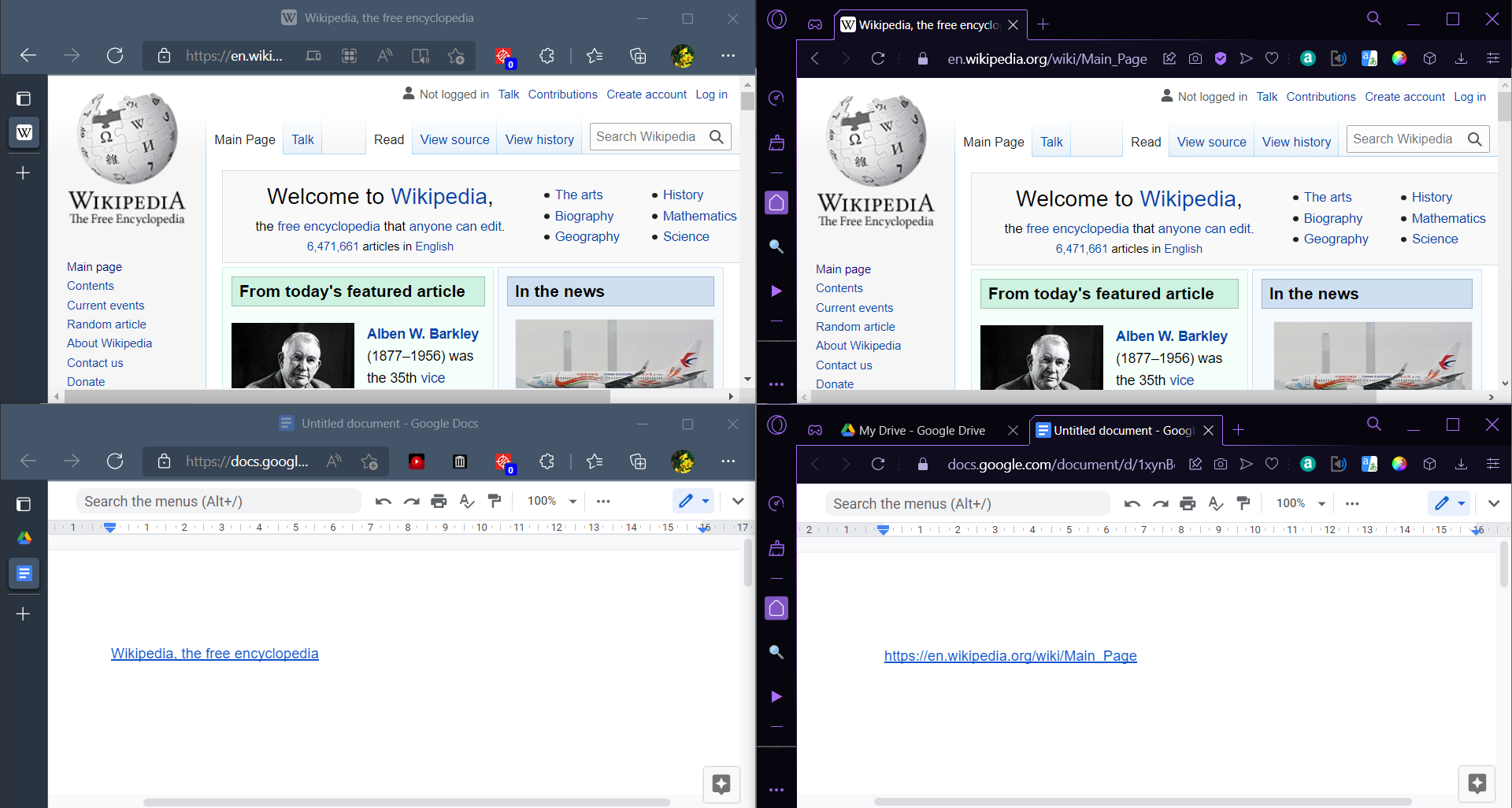Refresh the Edge Wikipedia window
This screenshot has width=1512, height=808.
[x=115, y=55]
